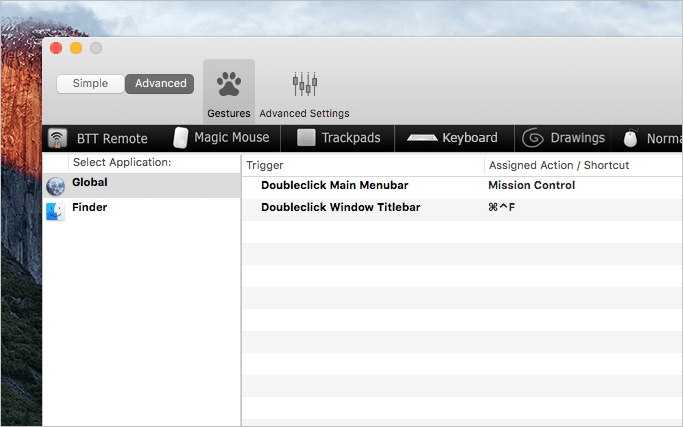Minimize the window with yellow button
This screenshot has height=427, width=683.
[x=76, y=48]
